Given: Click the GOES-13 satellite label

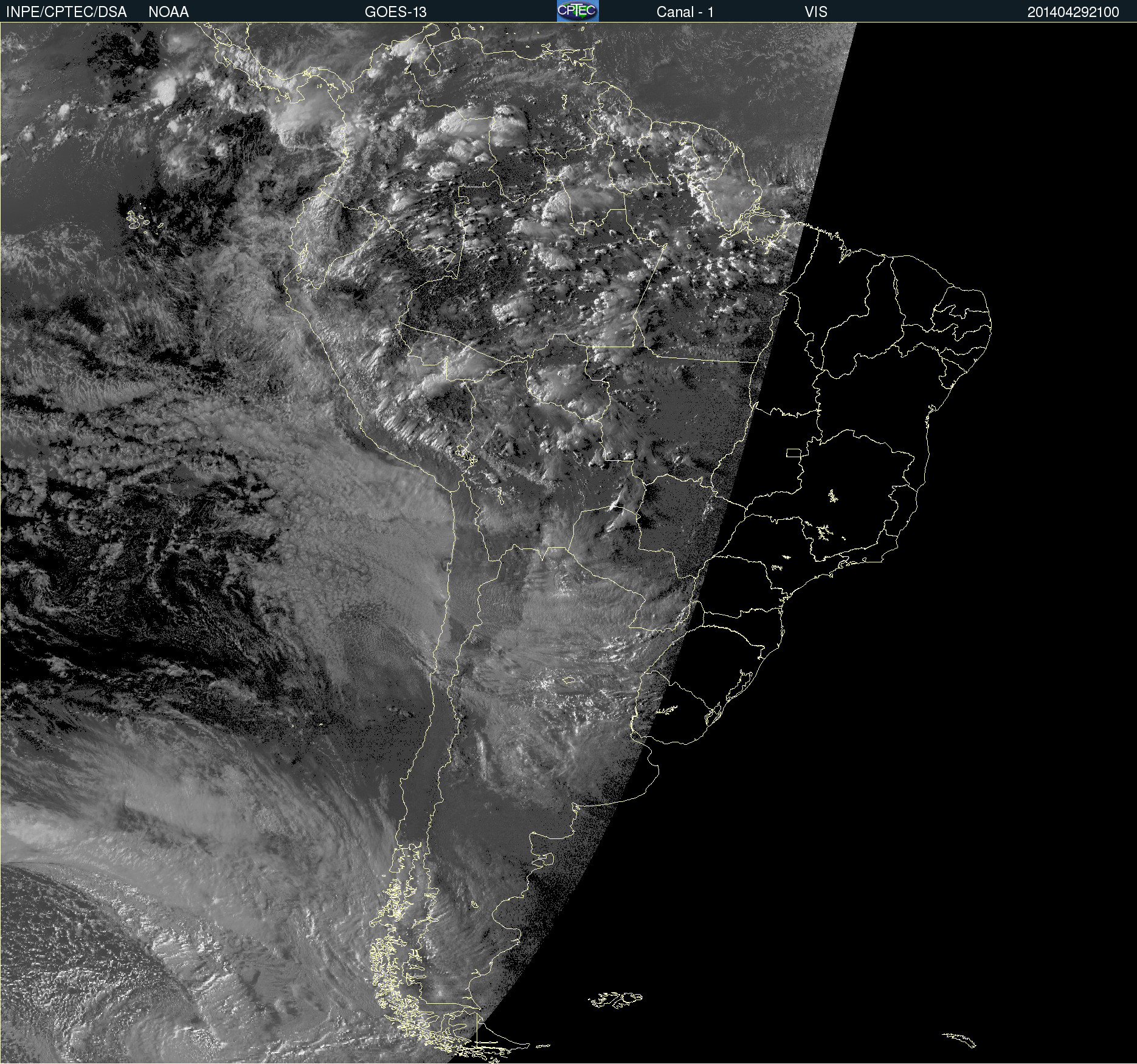Looking at the screenshot, I should (x=396, y=12).
